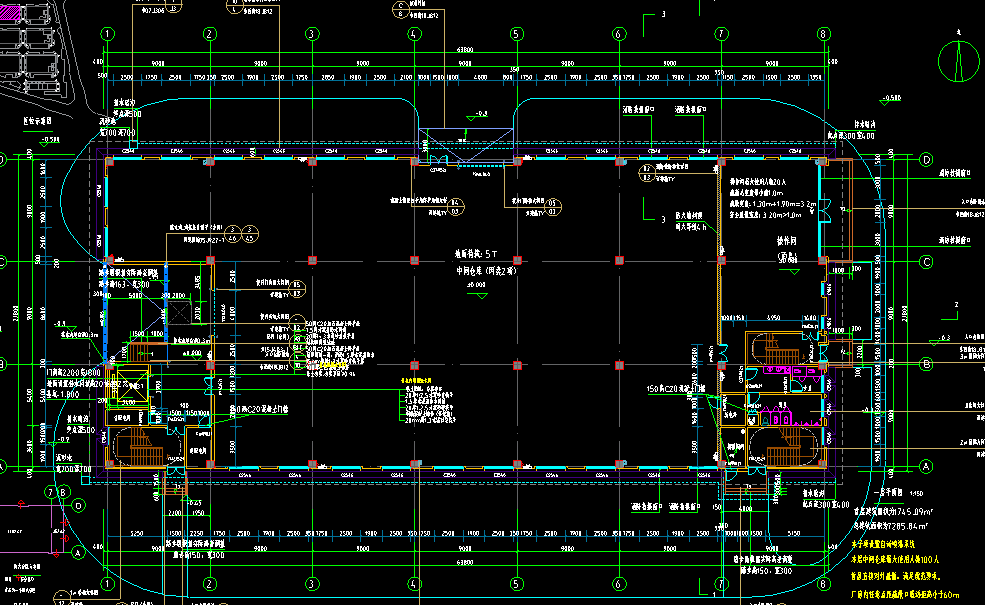
Task: Click axis bubble C right of the plan
Action: [926, 262]
